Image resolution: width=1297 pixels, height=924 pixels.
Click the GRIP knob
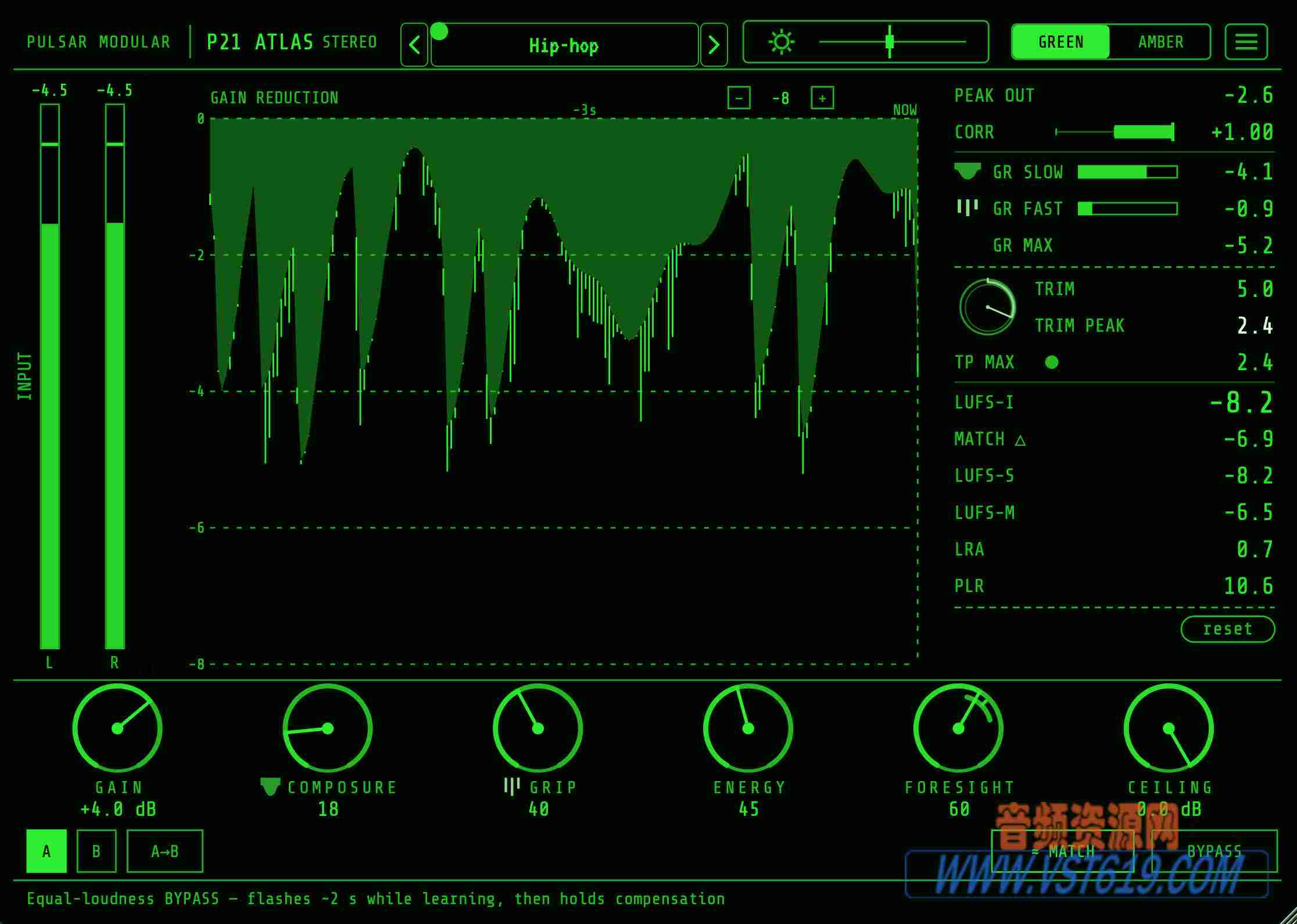538,728
